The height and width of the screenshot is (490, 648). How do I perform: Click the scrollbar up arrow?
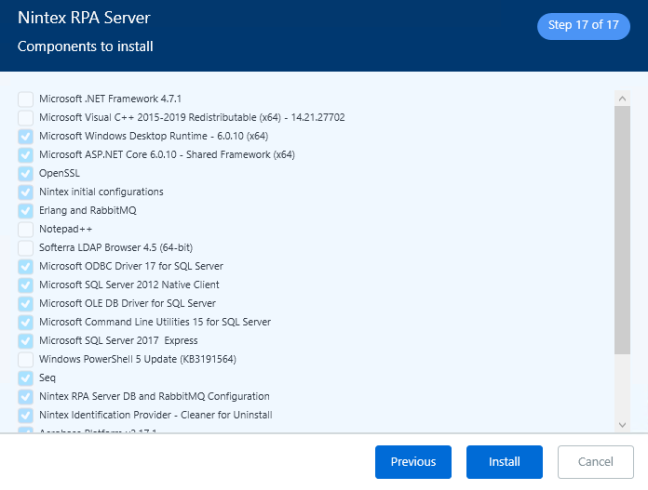pyautogui.click(x=622, y=98)
